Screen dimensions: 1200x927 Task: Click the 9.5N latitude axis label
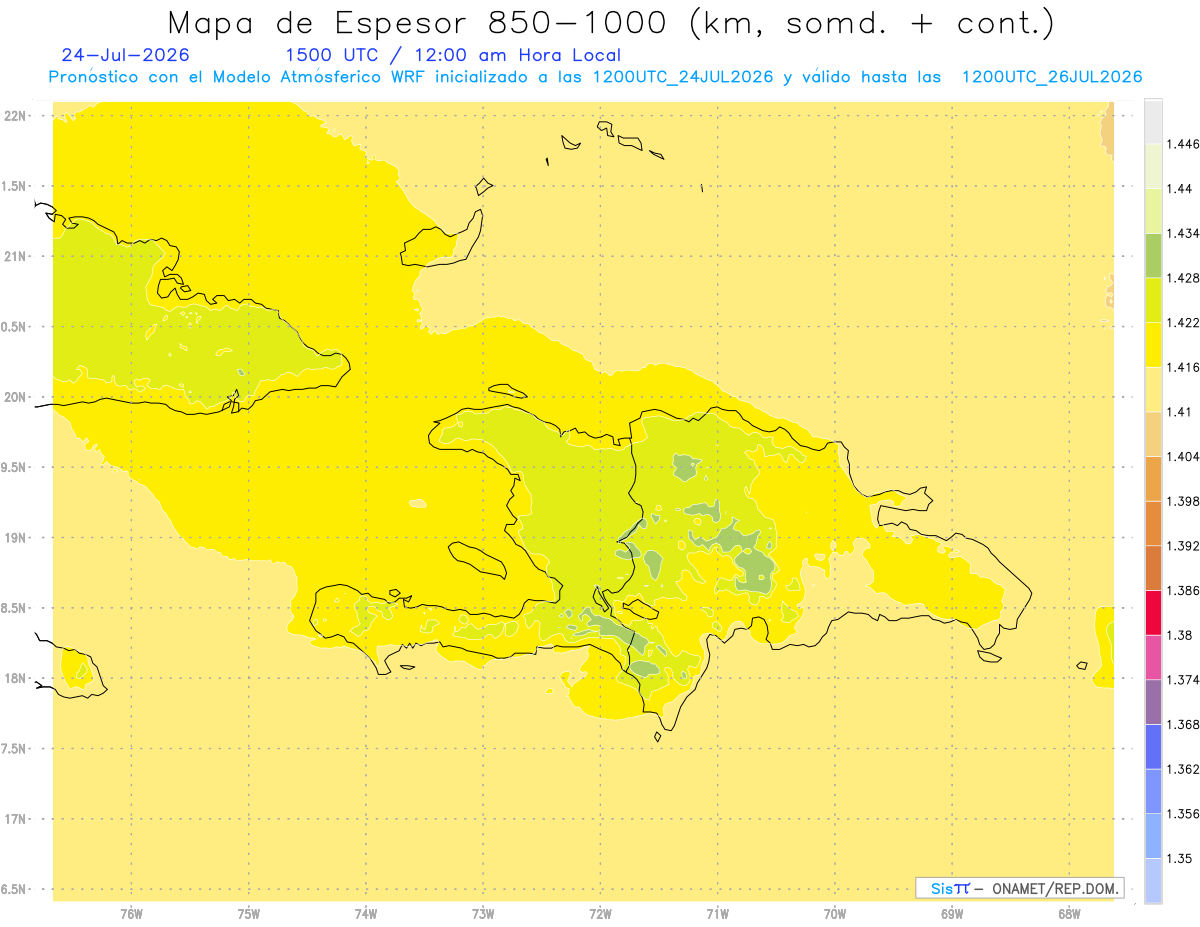[x=15, y=467]
